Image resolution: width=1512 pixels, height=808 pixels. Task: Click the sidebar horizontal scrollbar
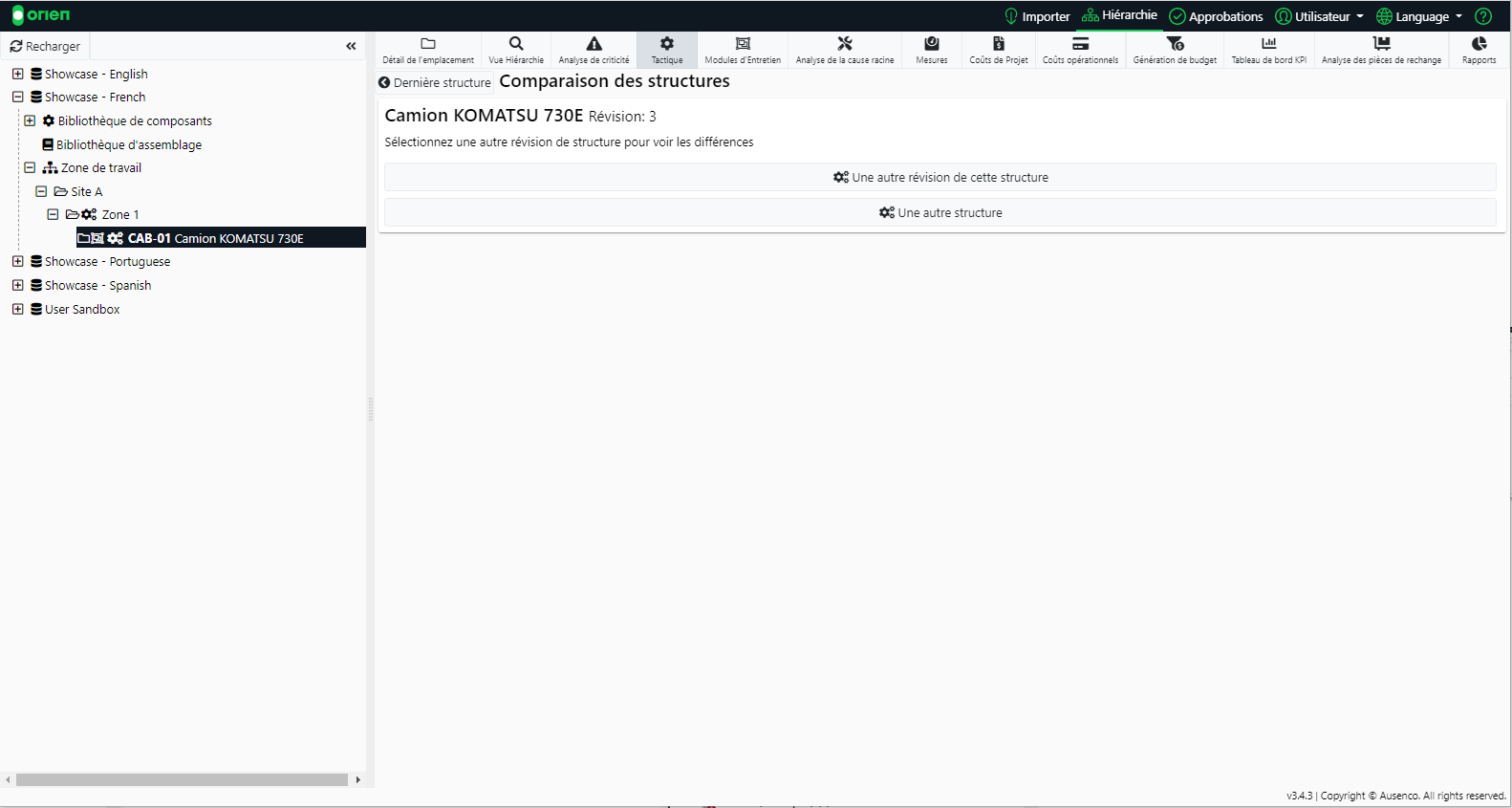(182, 780)
